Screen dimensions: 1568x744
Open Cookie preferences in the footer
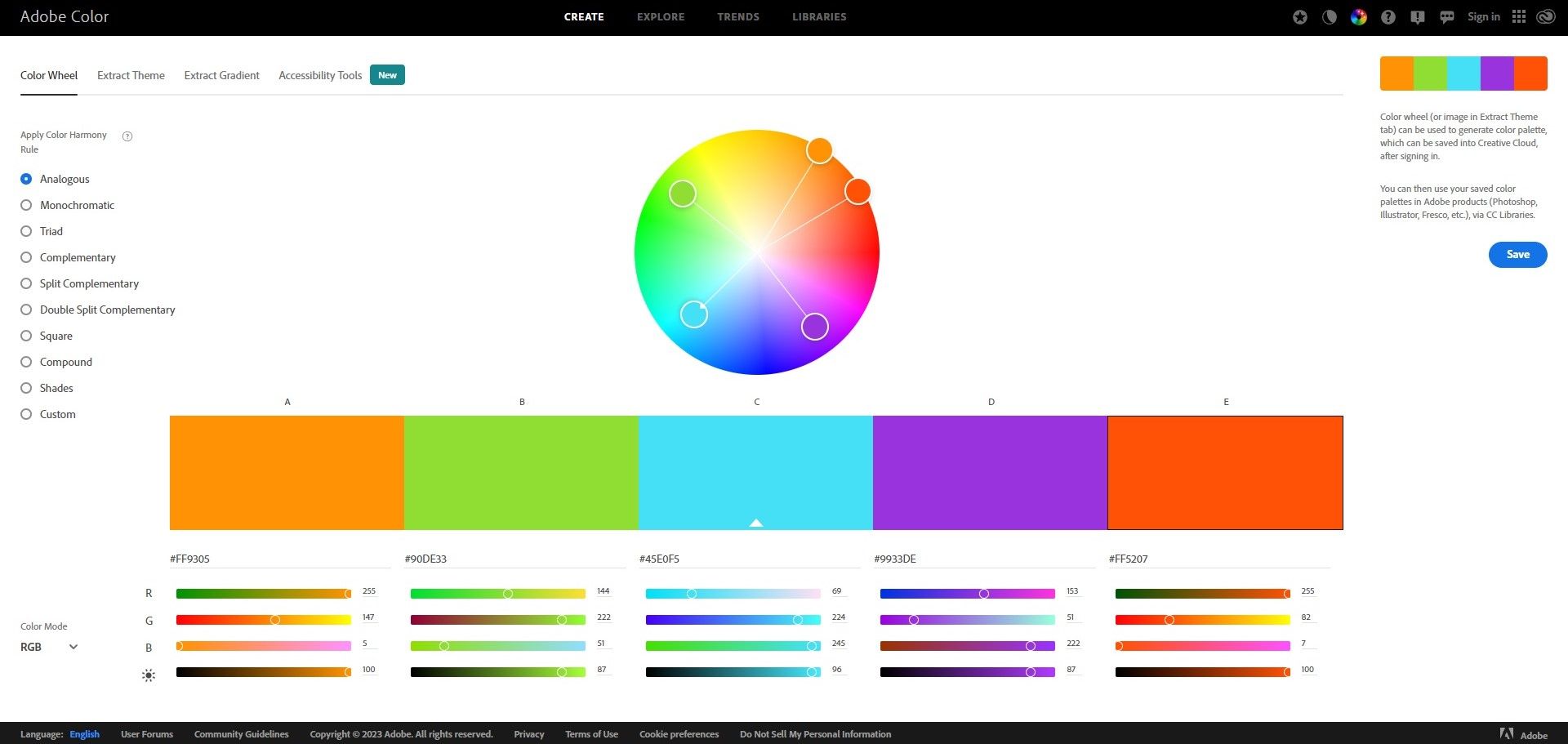pyautogui.click(x=679, y=734)
